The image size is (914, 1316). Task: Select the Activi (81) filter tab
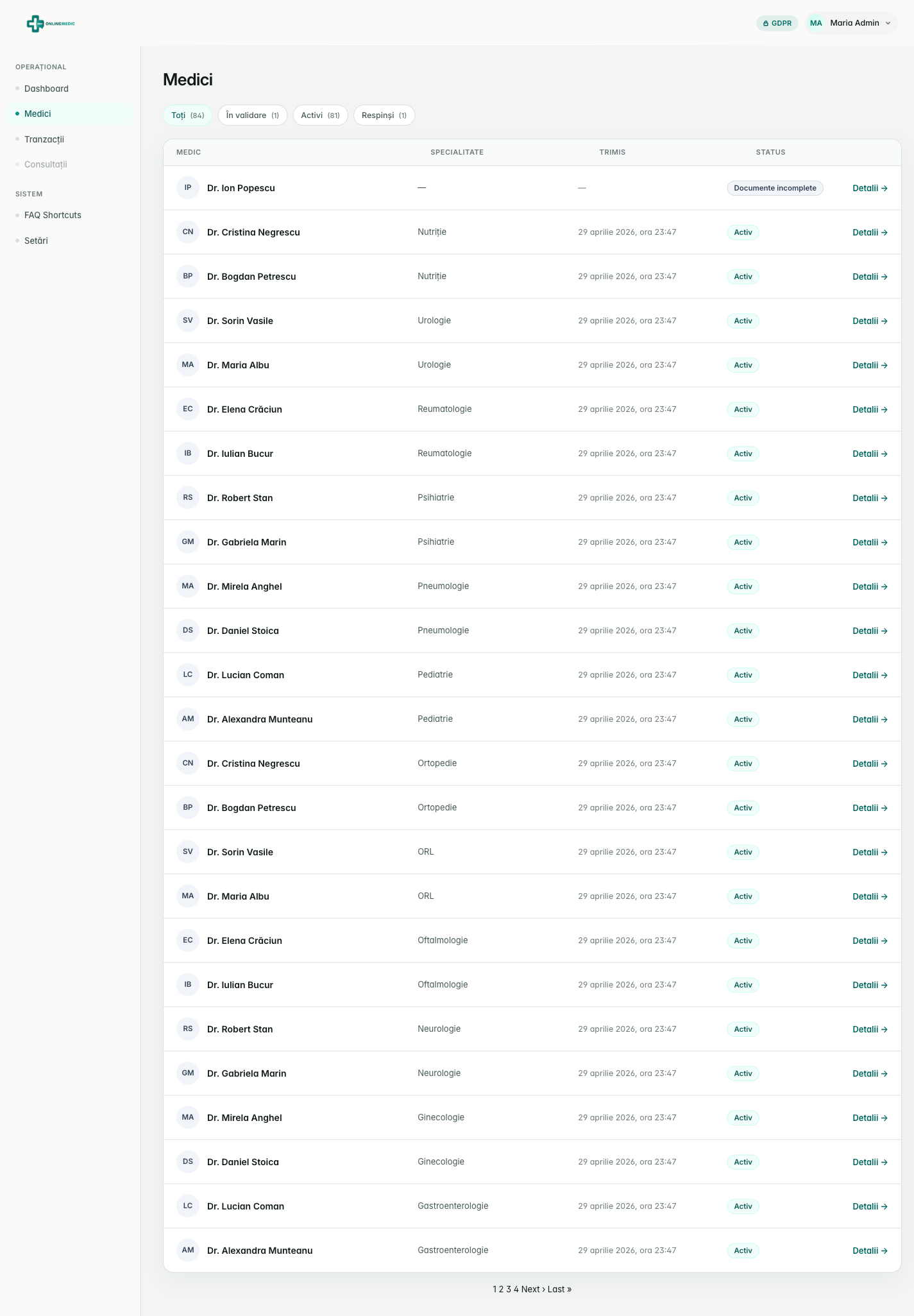(321, 115)
